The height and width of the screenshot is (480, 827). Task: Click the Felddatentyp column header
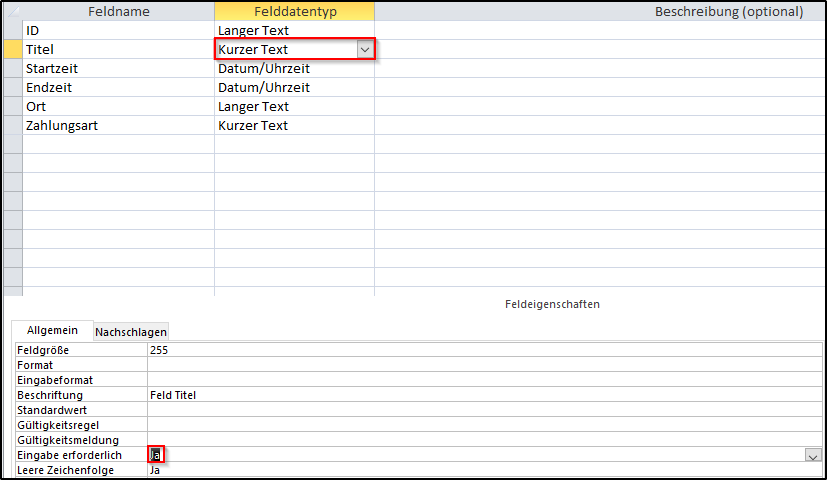294,11
